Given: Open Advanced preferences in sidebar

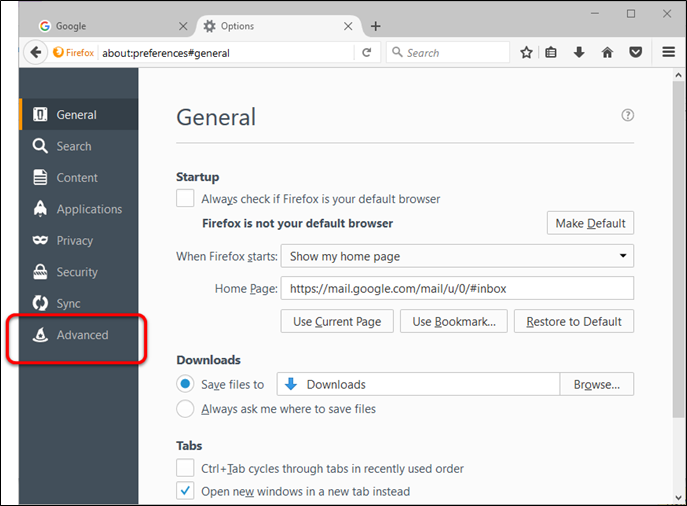Looking at the screenshot, I should (x=79, y=335).
